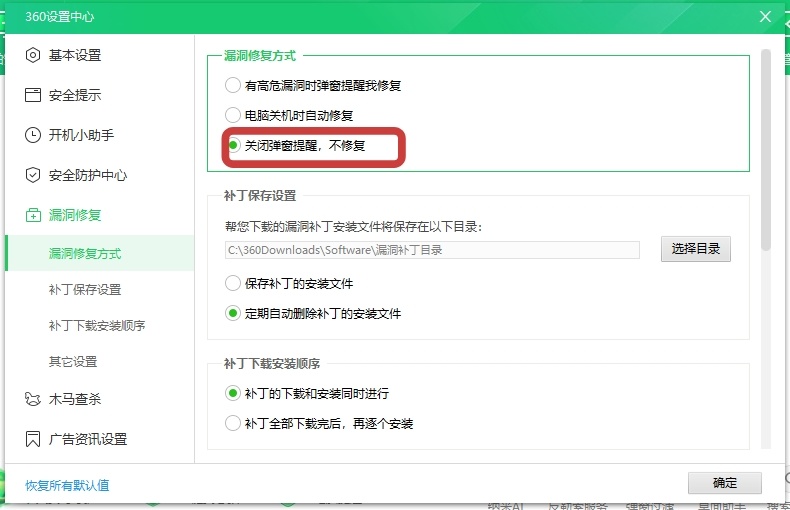Screen dimensions: 790x510
Task: Select 保存补丁的安装文件 radio option
Action: tap(232, 283)
